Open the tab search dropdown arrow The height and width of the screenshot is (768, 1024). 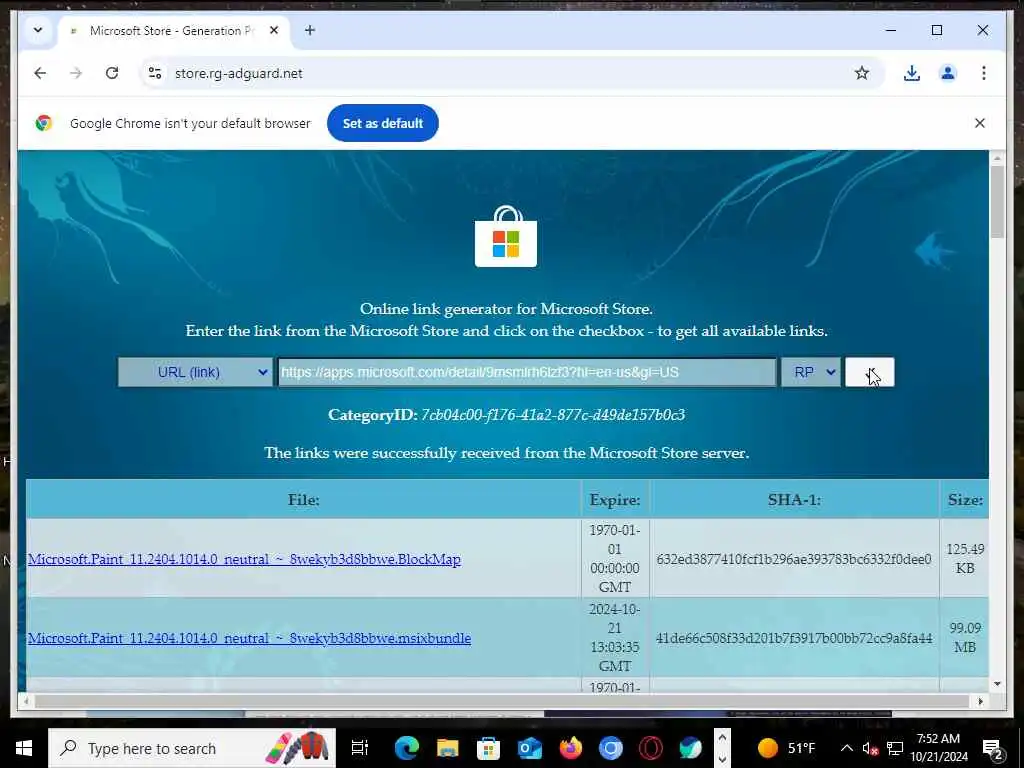(38, 30)
